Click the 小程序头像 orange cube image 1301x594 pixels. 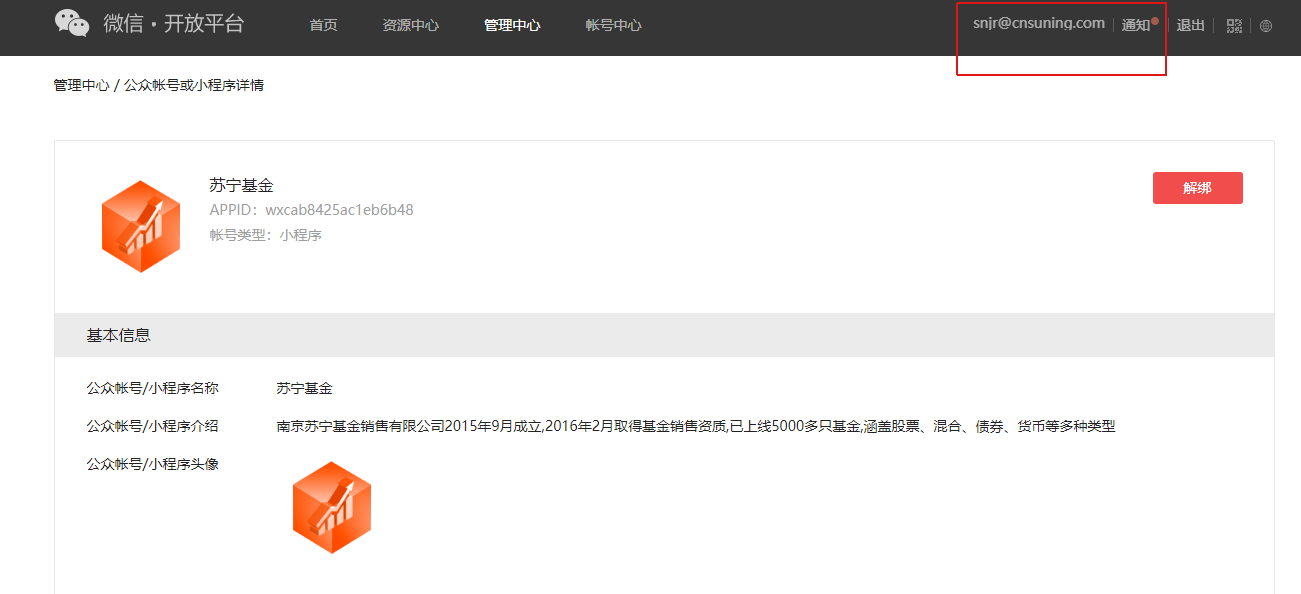coord(332,507)
